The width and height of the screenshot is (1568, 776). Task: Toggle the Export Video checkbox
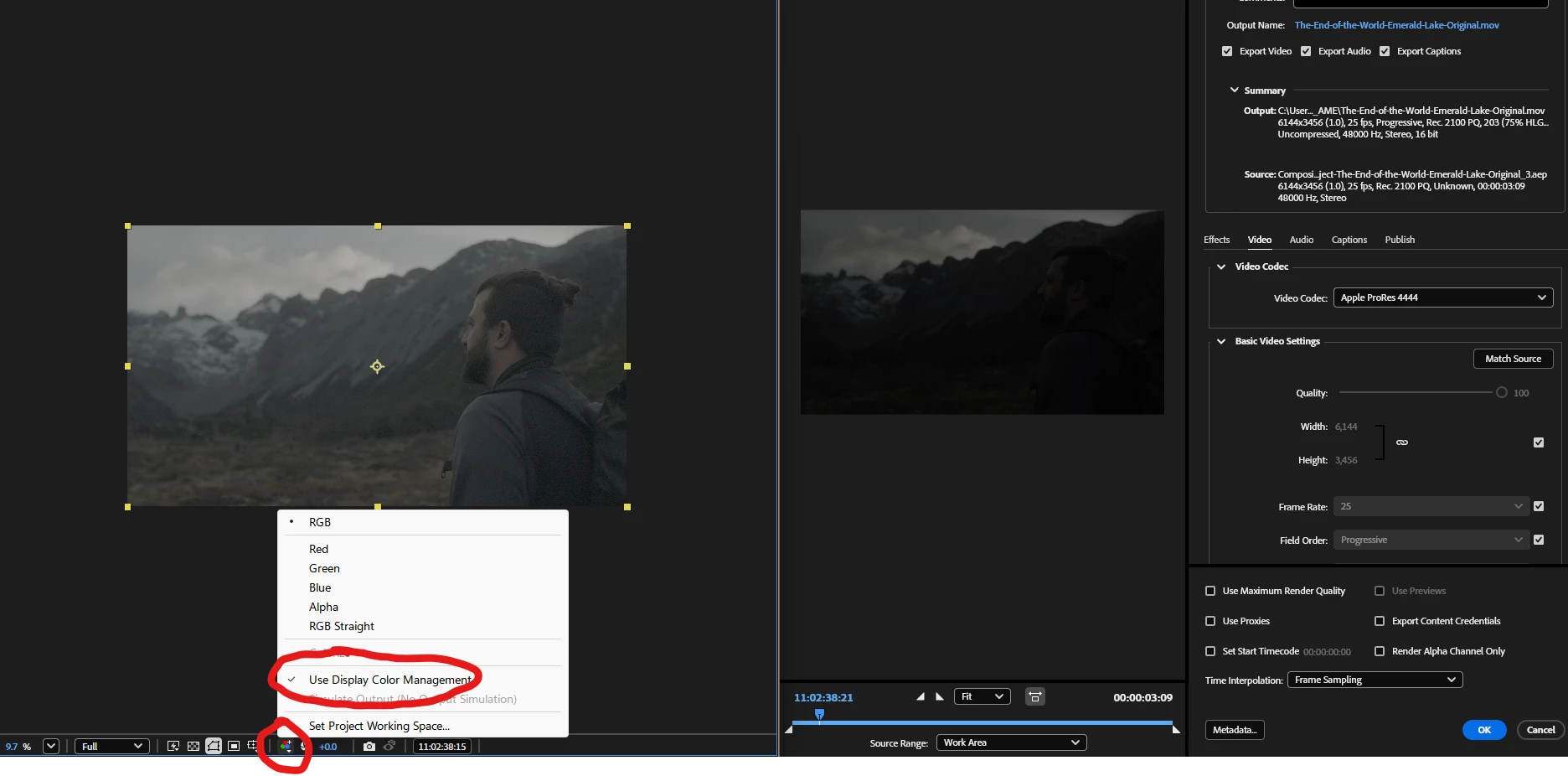coord(1227,51)
